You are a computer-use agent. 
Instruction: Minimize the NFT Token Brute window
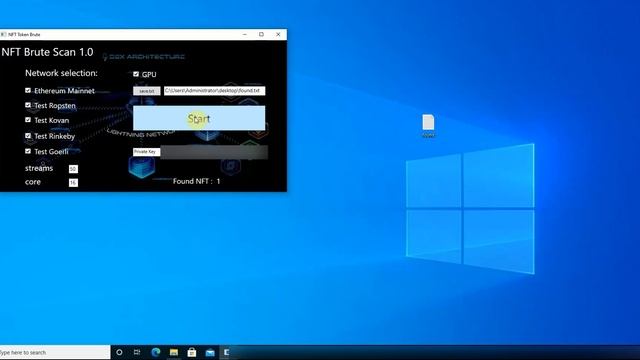[x=245, y=35]
